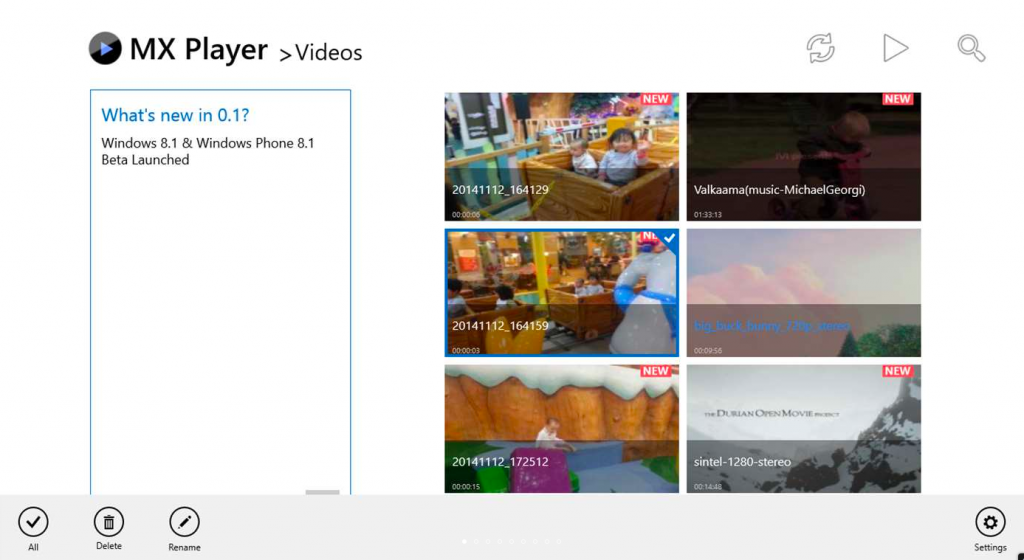Open big_buck_bunny_720p_stereo video
This screenshot has width=1024, height=560.
click(803, 292)
